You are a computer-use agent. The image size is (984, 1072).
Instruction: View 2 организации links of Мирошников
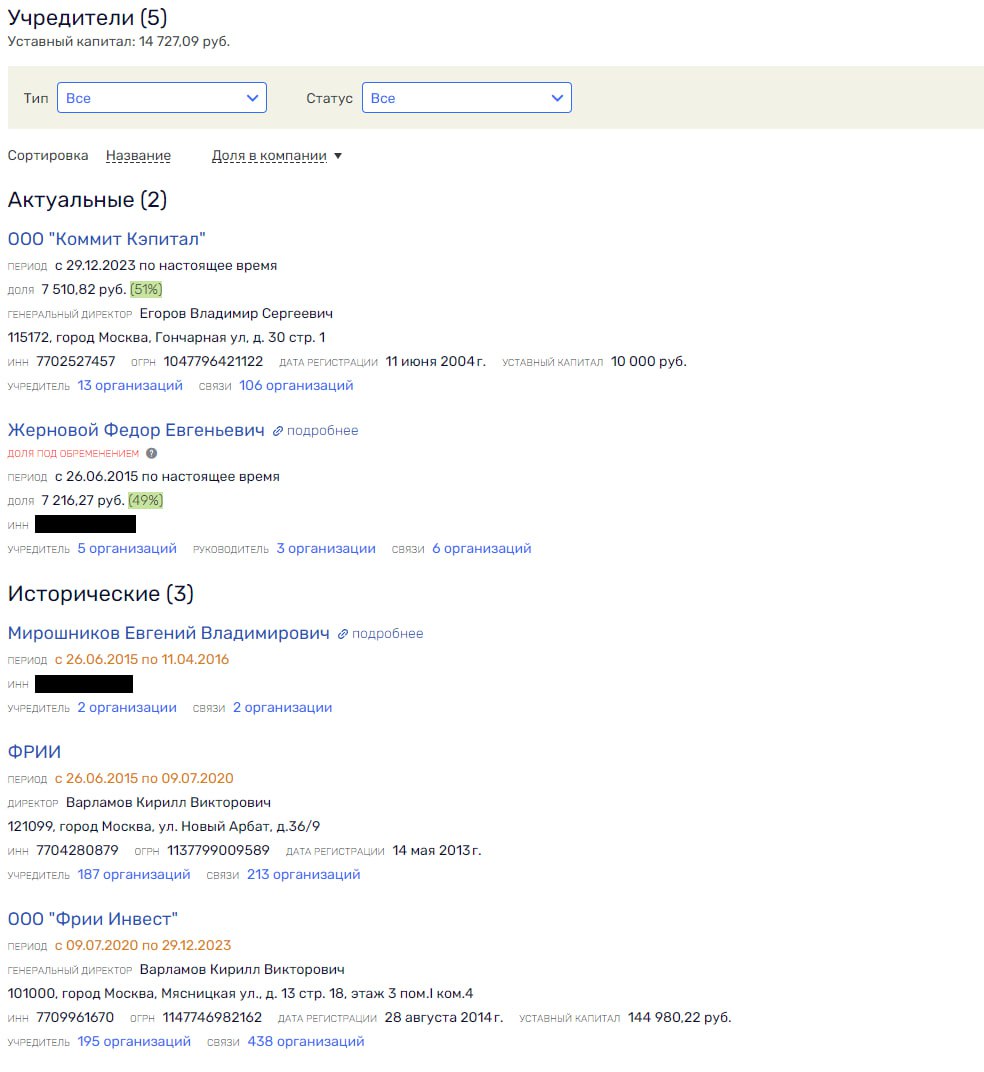click(x=282, y=708)
